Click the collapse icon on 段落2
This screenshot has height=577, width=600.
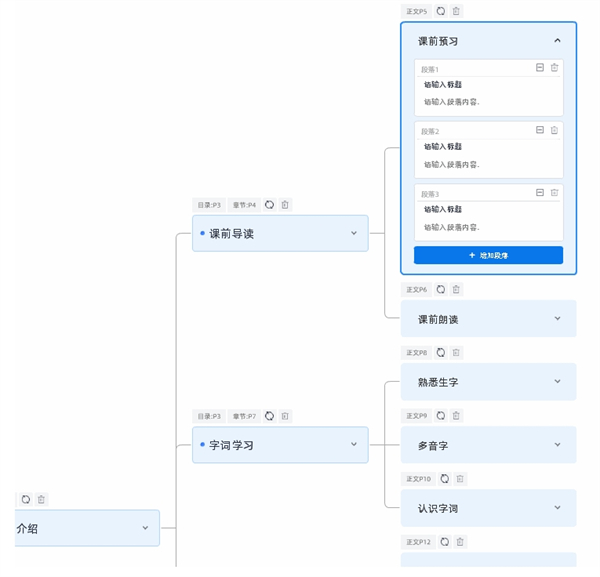540,130
